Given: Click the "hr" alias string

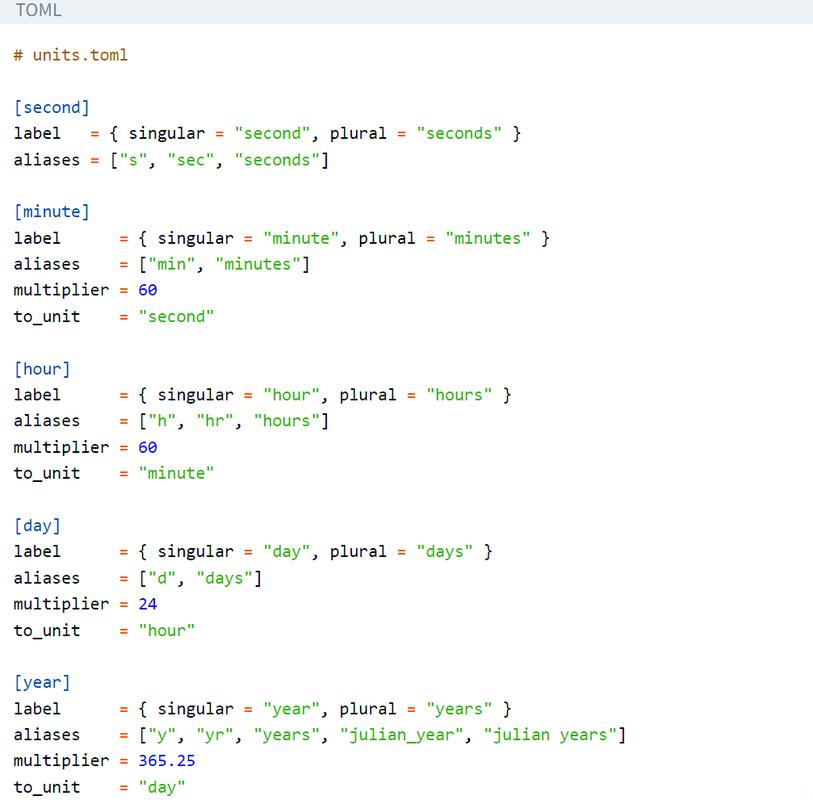Looking at the screenshot, I should (x=215, y=421).
